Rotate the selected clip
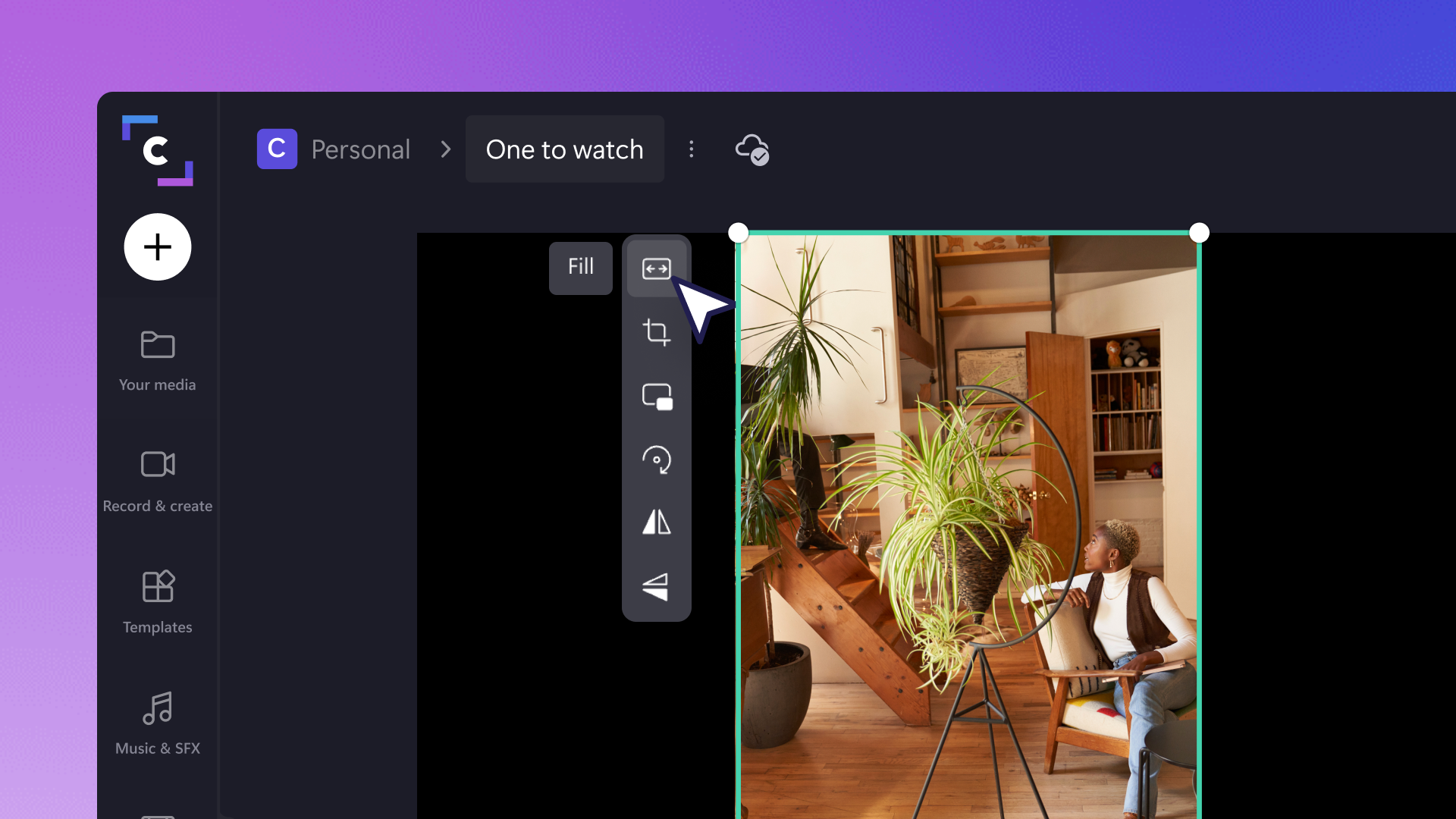The image size is (1456, 819). 657,460
